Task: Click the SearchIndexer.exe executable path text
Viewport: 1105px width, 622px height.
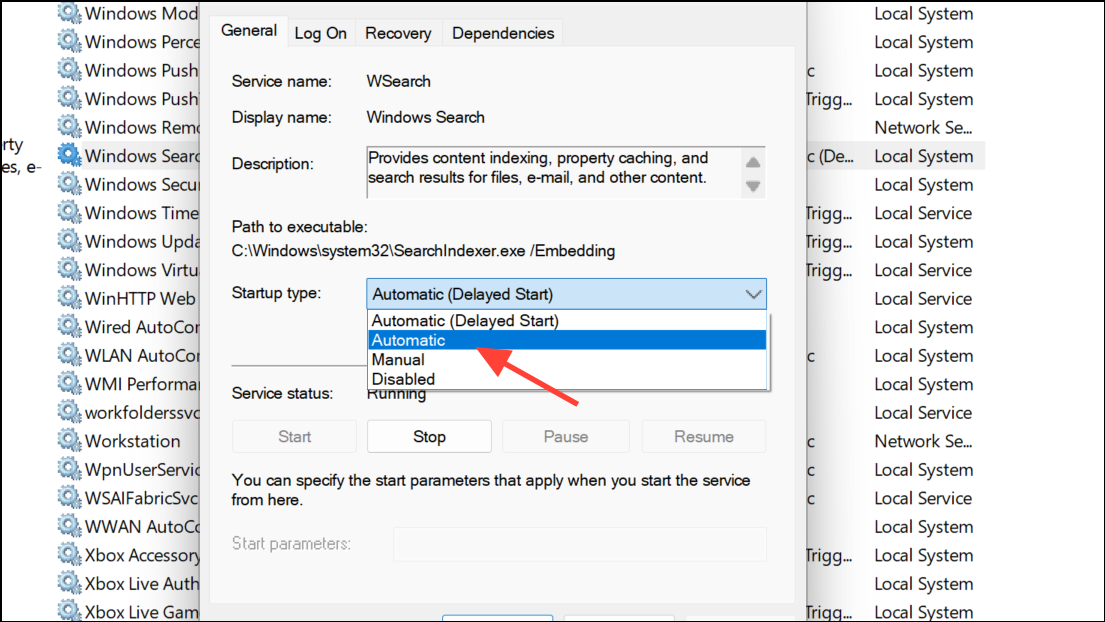Action: (423, 251)
